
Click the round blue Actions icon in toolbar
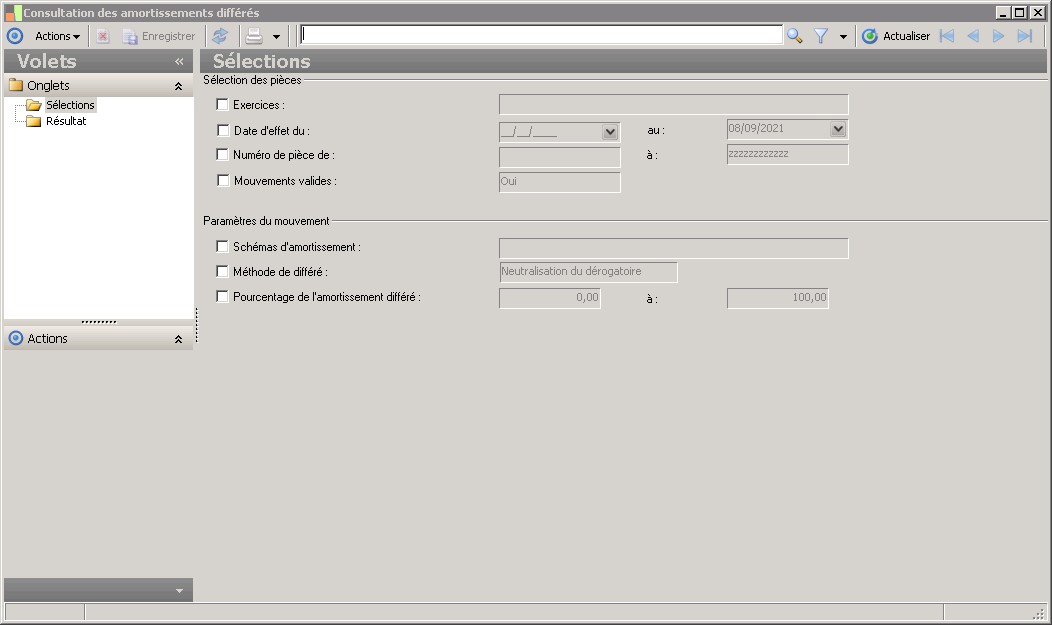15,36
